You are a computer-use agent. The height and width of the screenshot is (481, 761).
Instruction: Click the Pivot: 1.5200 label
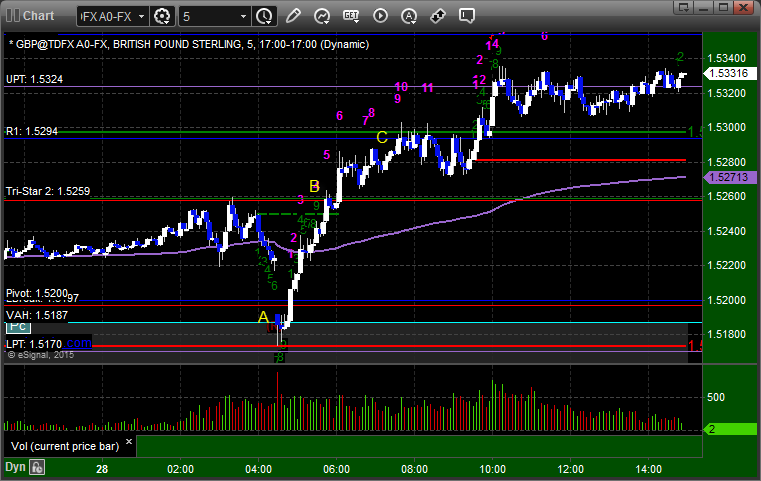pyautogui.click(x=37, y=293)
